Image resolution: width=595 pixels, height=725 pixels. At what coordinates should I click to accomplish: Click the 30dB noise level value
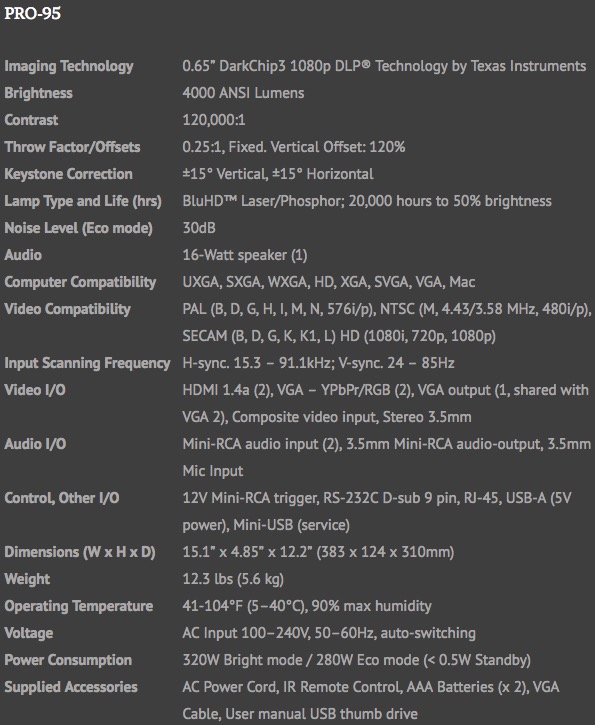click(199, 228)
